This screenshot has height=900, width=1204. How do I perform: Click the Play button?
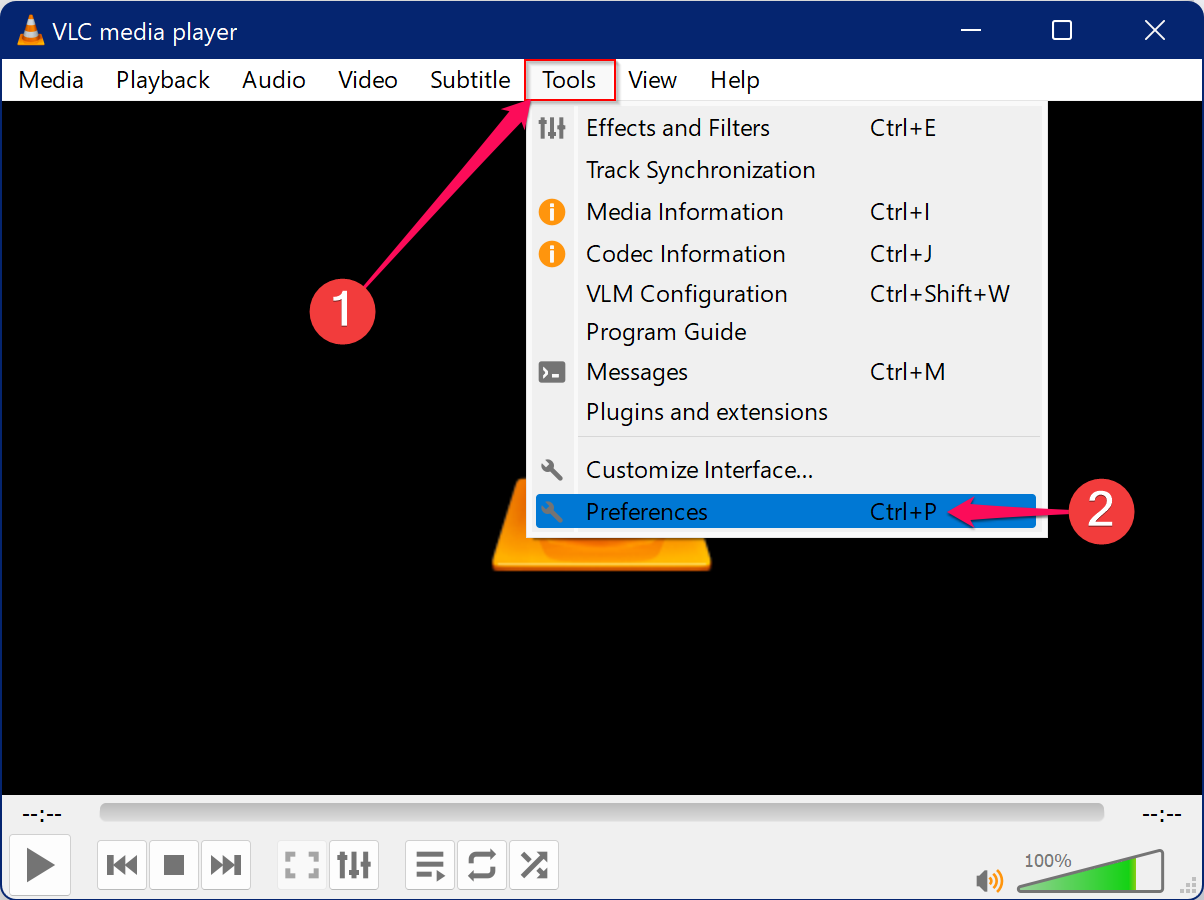[x=40, y=864]
